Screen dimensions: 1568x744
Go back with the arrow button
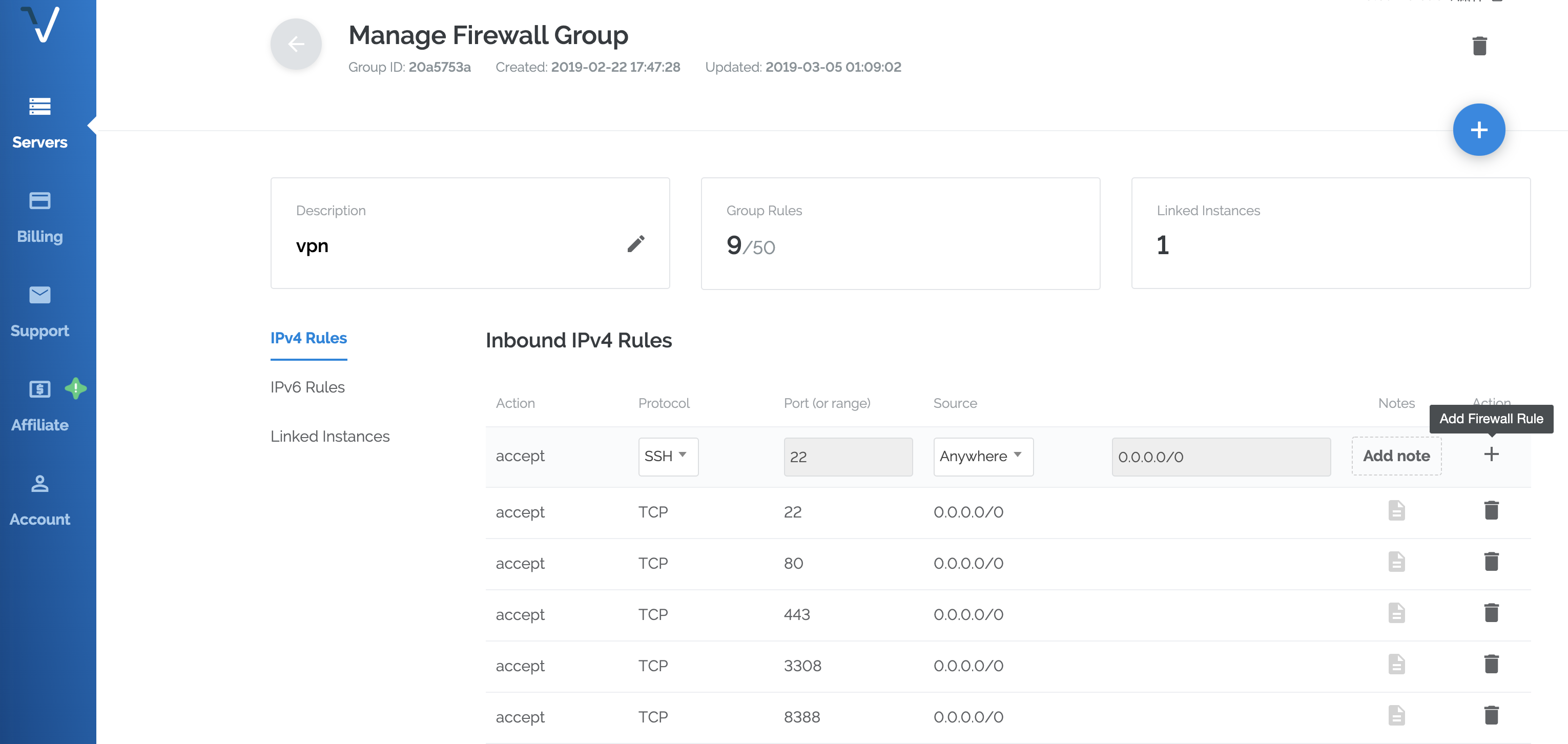[296, 44]
